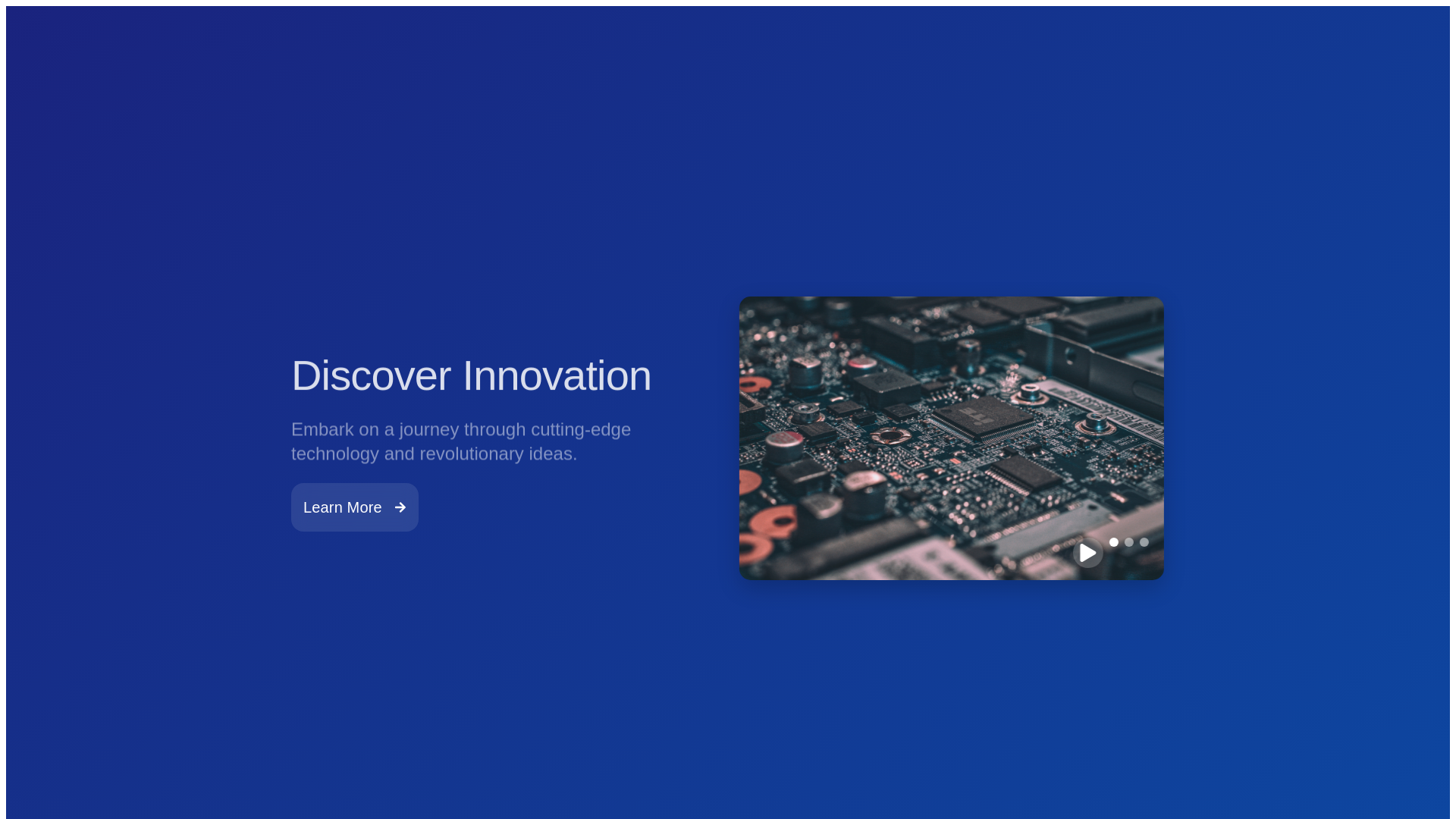The image size is (1456, 819).
Task: Click the text 'cutting-edge' in the subtitle
Action: [x=581, y=429]
